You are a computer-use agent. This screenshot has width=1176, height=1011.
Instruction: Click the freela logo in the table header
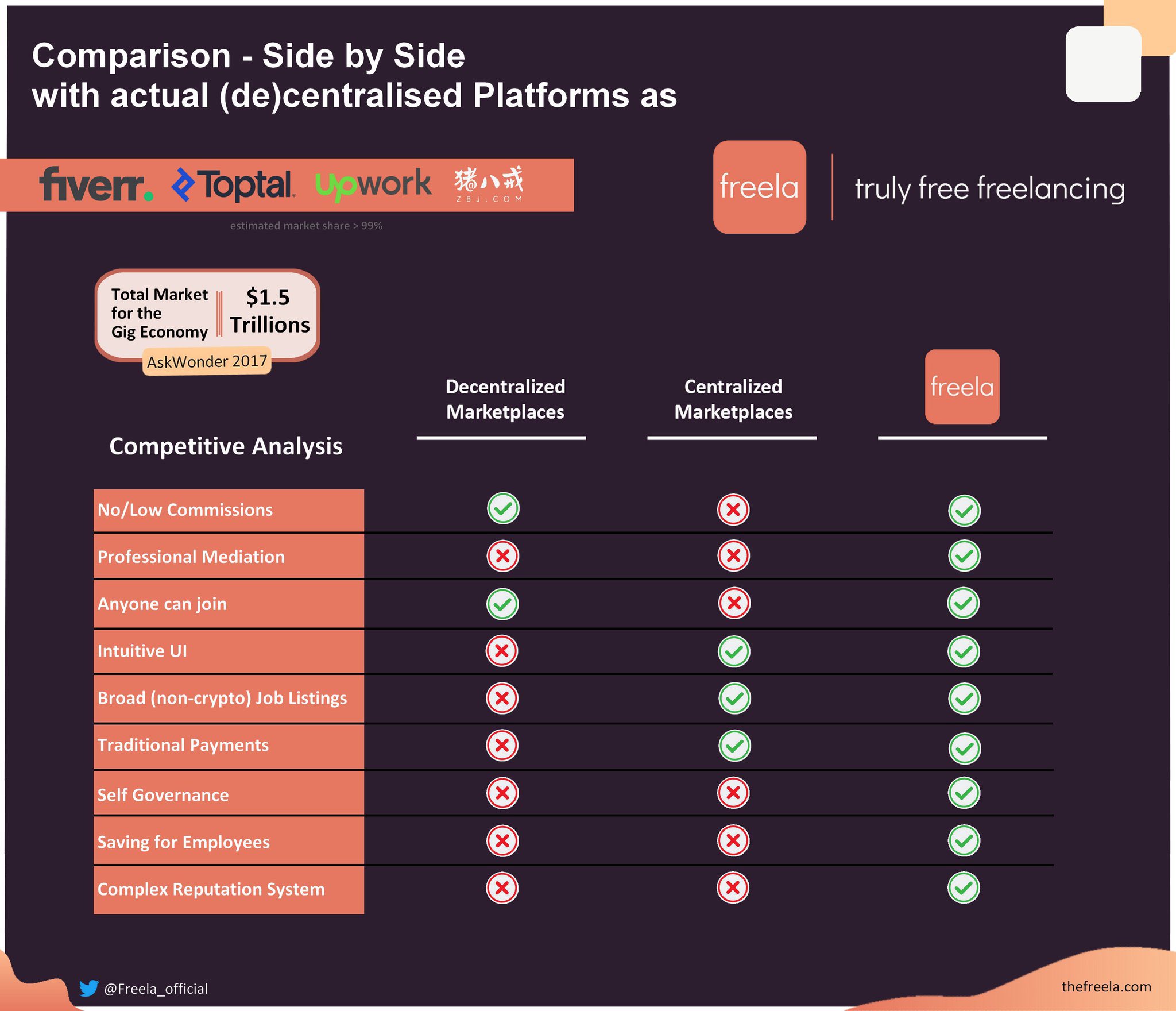pyautogui.click(x=962, y=387)
